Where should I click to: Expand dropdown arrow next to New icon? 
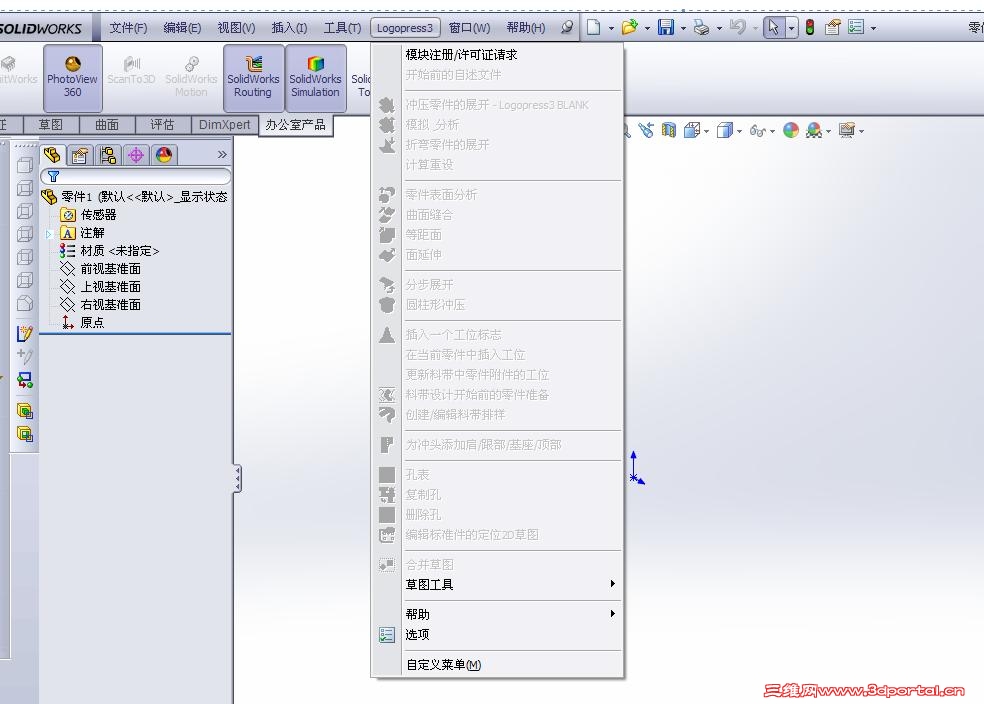click(611, 28)
